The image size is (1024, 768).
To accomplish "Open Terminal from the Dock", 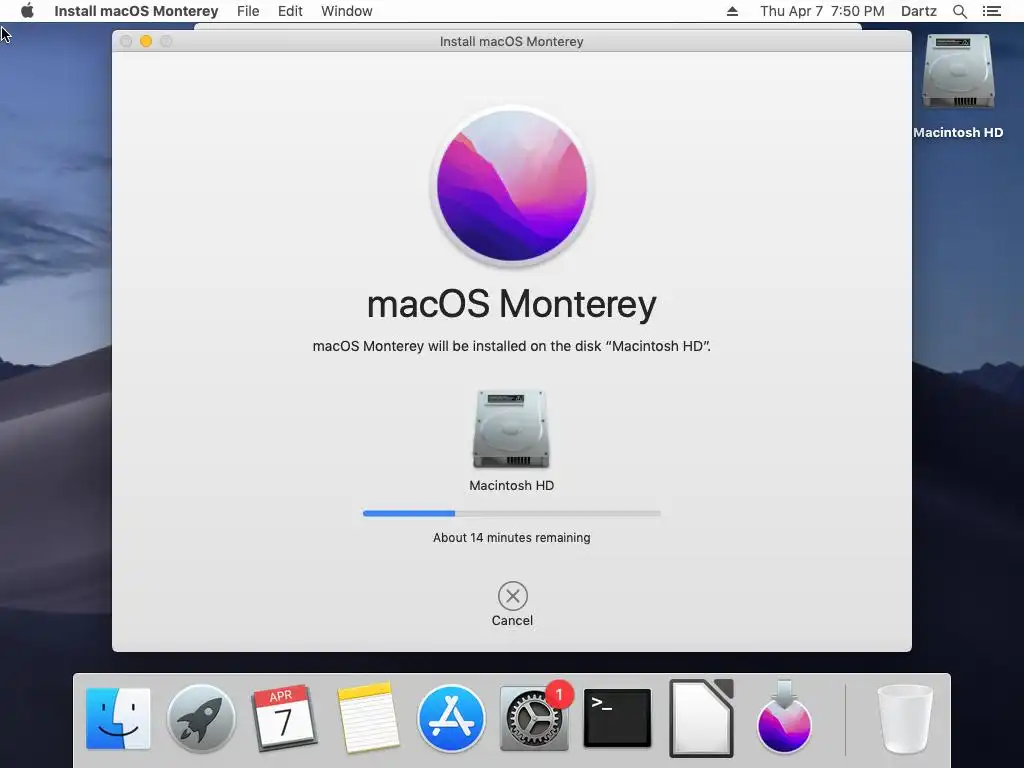I will pos(617,718).
